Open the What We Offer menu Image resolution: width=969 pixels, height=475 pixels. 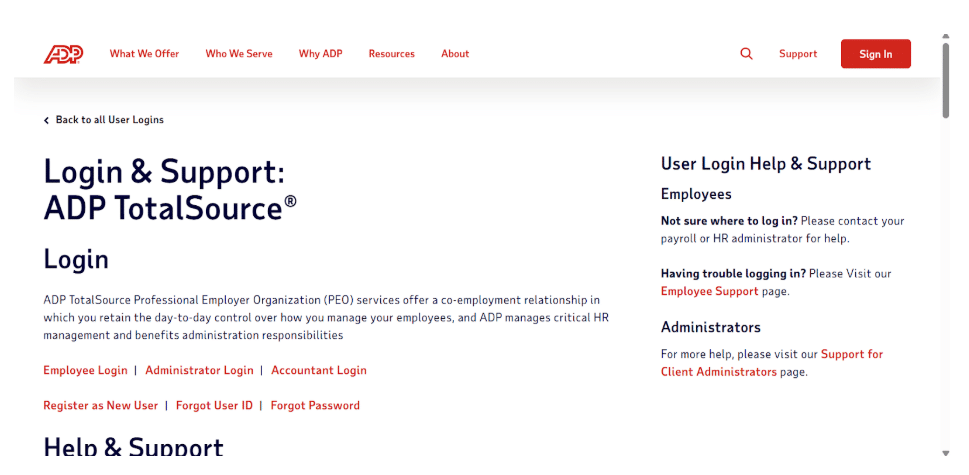[144, 54]
